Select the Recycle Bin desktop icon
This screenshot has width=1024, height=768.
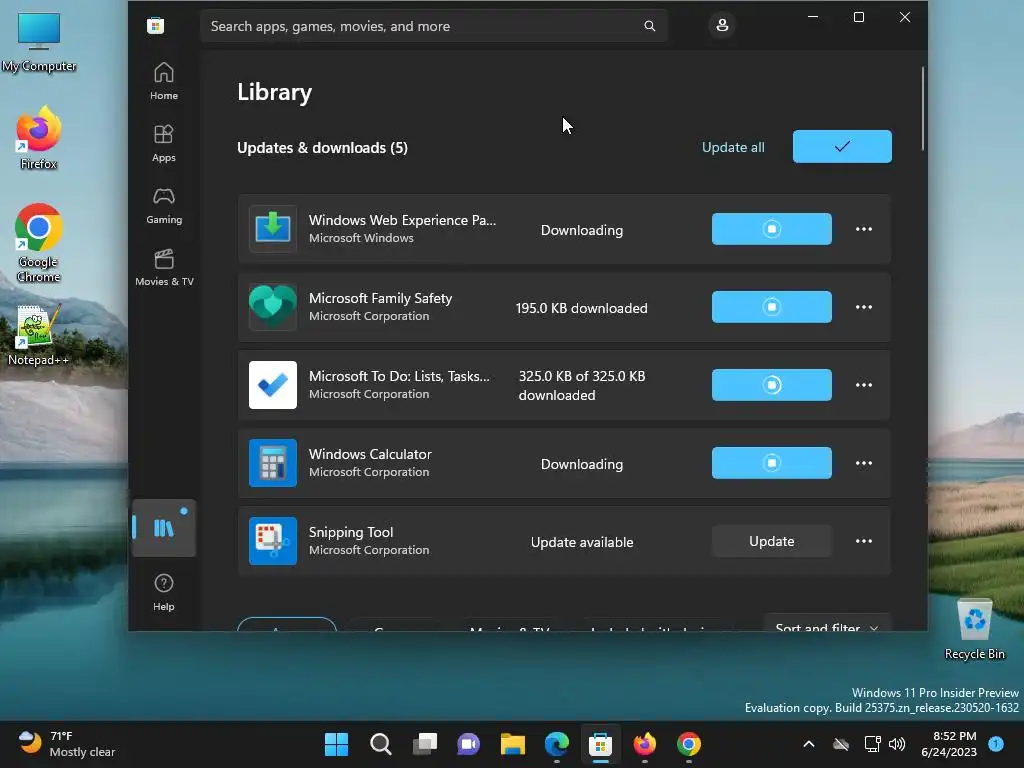click(x=974, y=628)
